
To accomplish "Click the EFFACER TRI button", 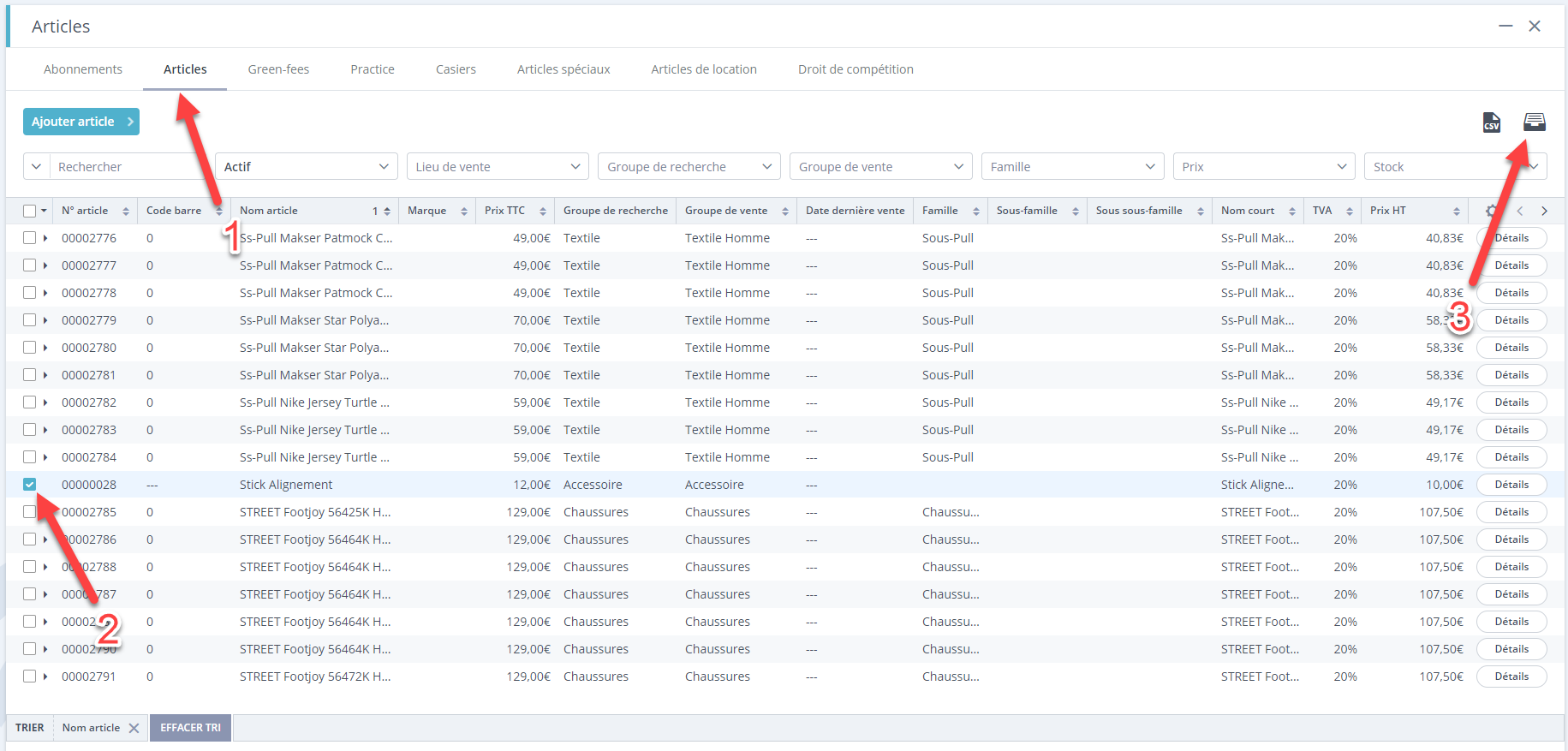I will point(190,728).
